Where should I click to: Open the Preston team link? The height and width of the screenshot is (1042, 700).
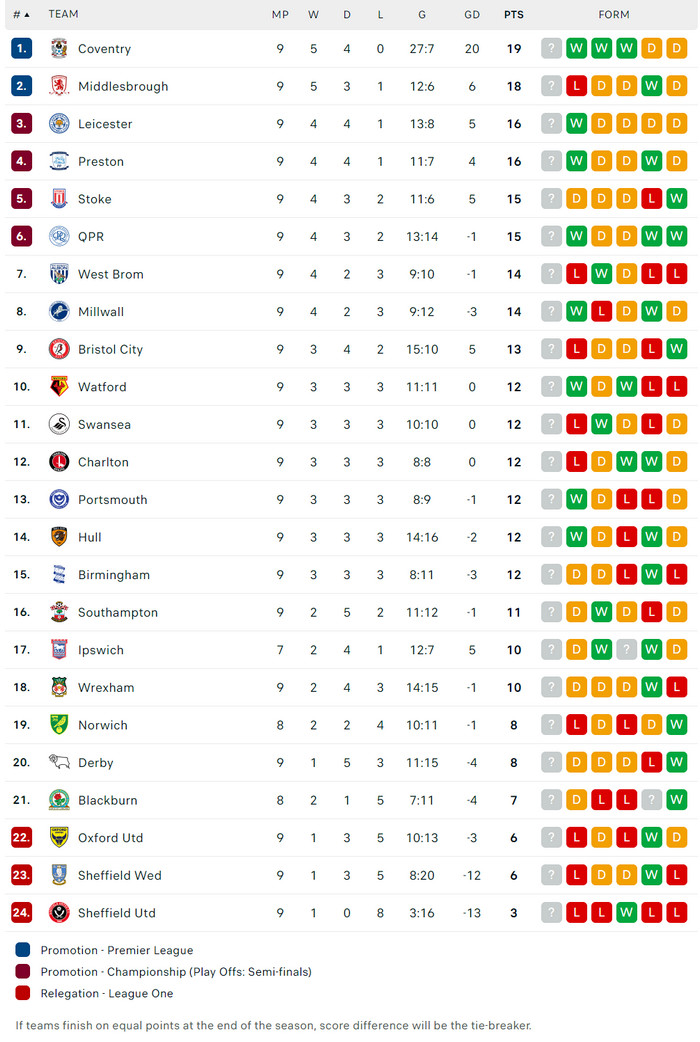pyautogui.click(x=101, y=162)
